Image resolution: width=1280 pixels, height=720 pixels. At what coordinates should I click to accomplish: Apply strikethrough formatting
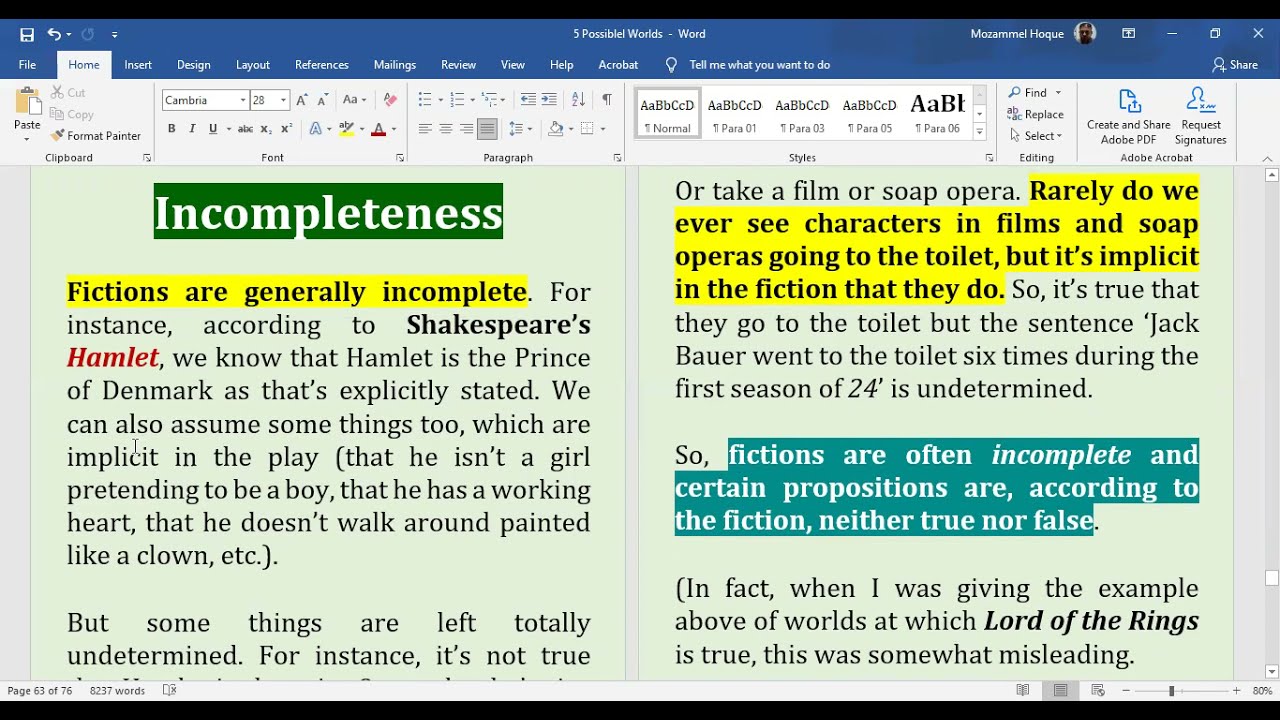pyautogui.click(x=245, y=129)
